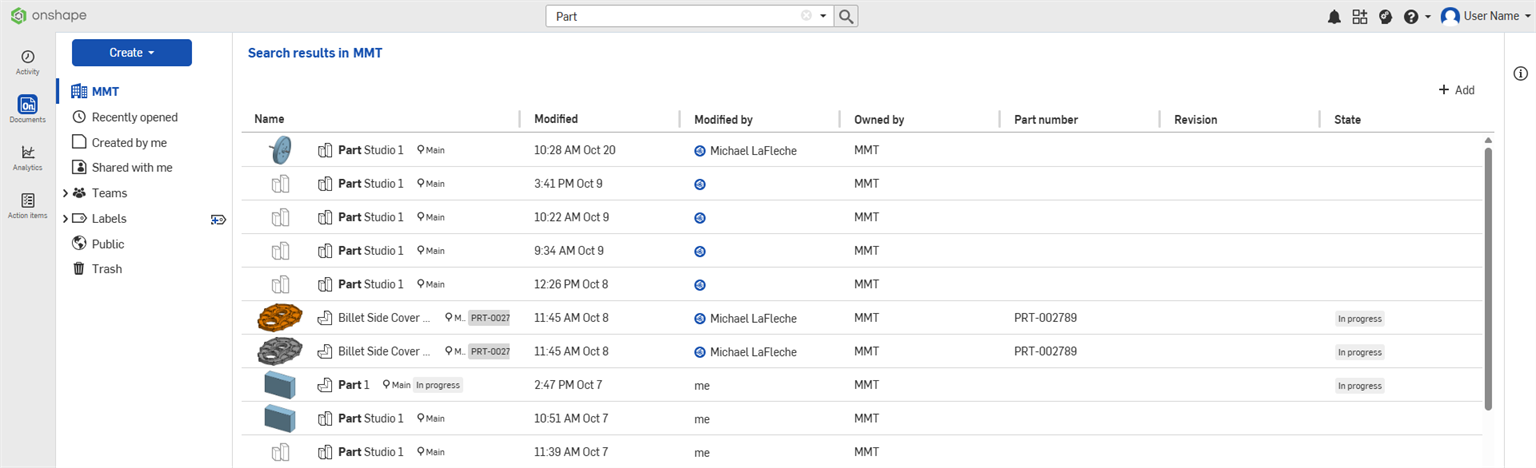Open the Activity page in the sidebar
Image resolution: width=1536 pixels, height=468 pixels.
tap(28, 62)
